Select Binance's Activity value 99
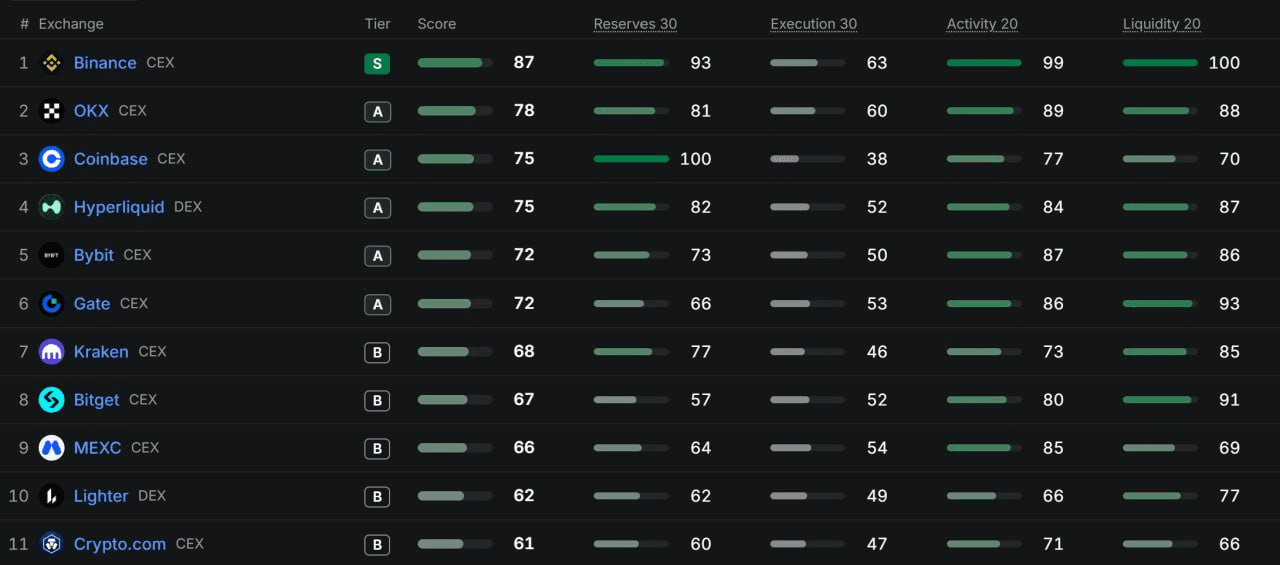1280x565 pixels. coord(1053,63)
